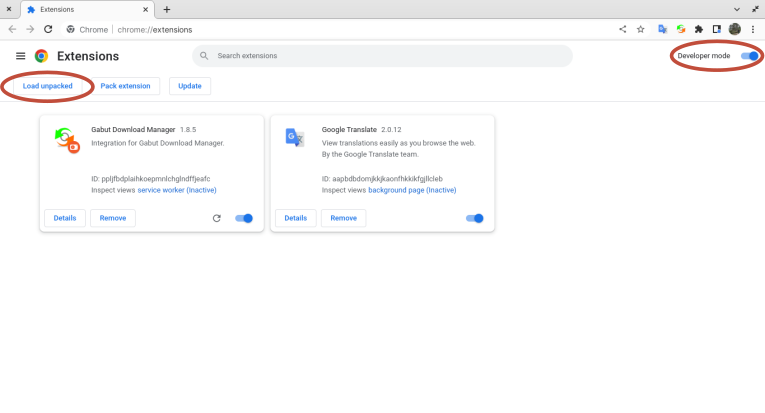
Task: Click "By the Google Translate team." text
Action: pos(370,155)
